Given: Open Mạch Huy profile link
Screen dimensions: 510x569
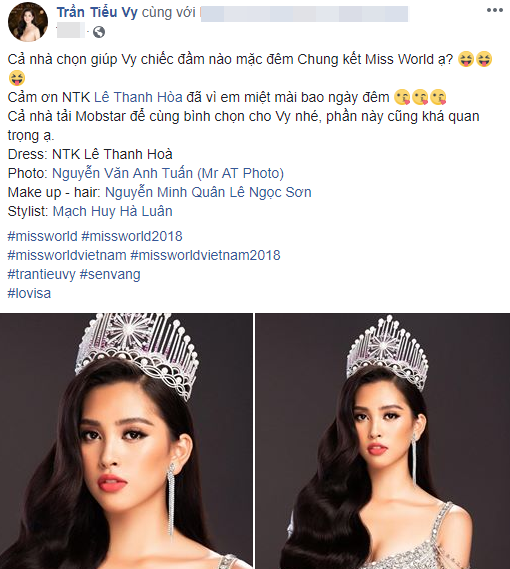Looking at the screenshot, I should point(84,211).
